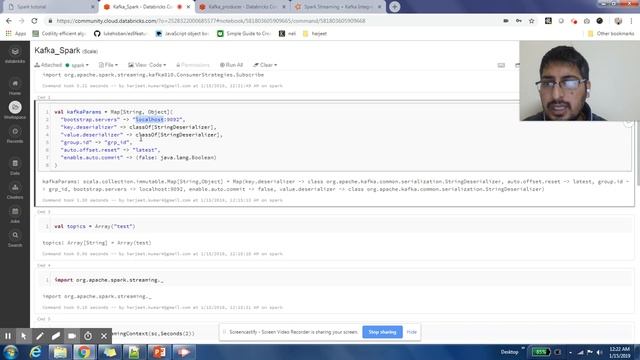640x360 pixels.
Task: Open the JavaScript object bookmark
Action: pyautogui.click(x=182, y=33)
